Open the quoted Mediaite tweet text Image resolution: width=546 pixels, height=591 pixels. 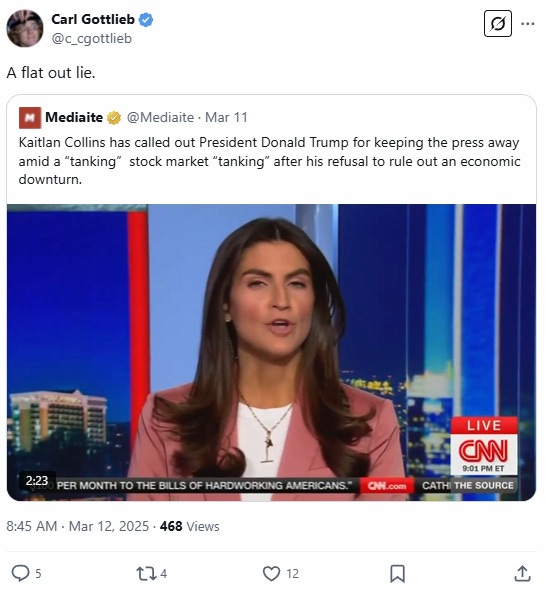(269, 161)
